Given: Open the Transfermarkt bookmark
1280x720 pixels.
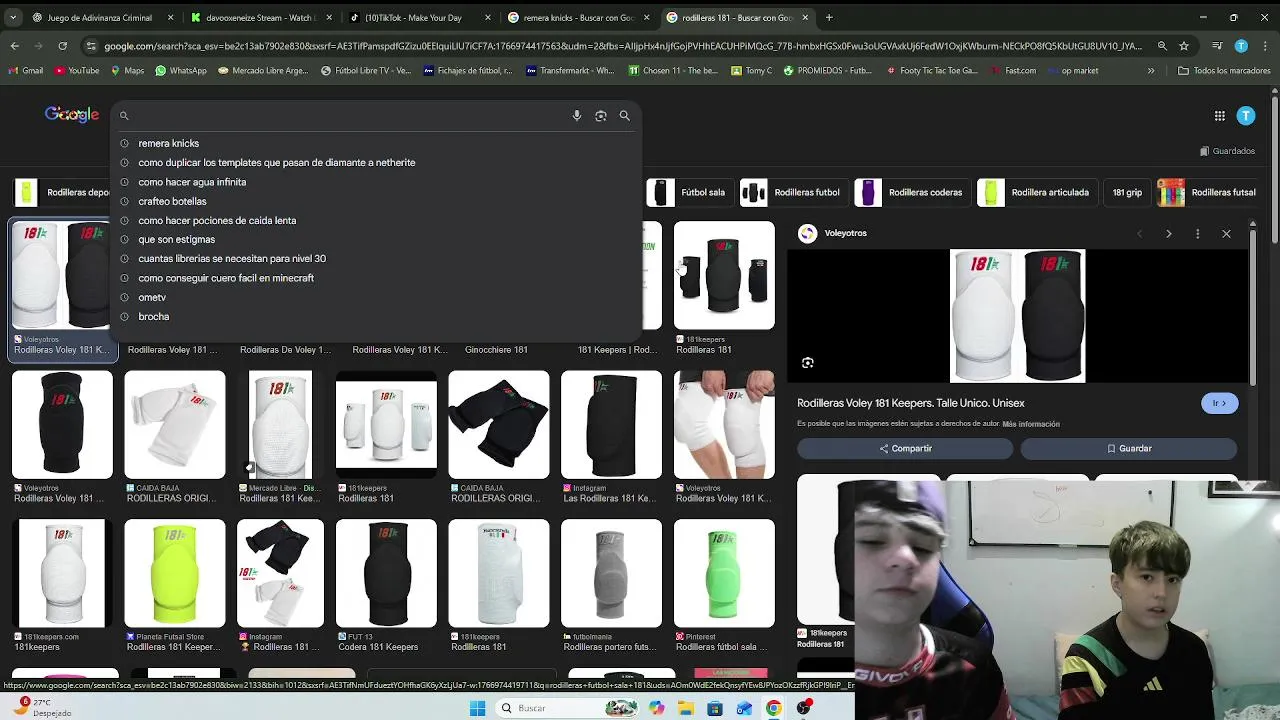Looking at the screenshot, I should tap(570, 71).
